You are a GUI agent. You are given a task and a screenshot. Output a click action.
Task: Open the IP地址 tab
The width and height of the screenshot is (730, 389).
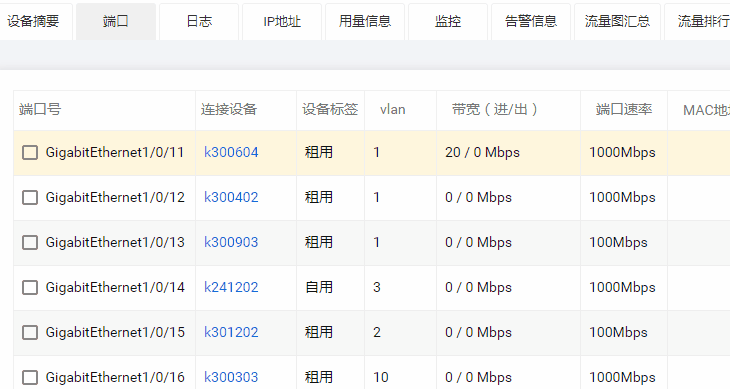pyautogui.click(x=282, y=21)
